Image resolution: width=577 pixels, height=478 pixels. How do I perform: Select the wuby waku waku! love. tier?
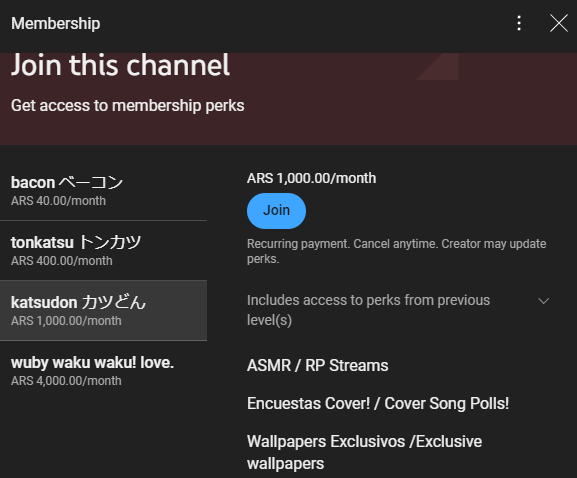click(103, 371)
